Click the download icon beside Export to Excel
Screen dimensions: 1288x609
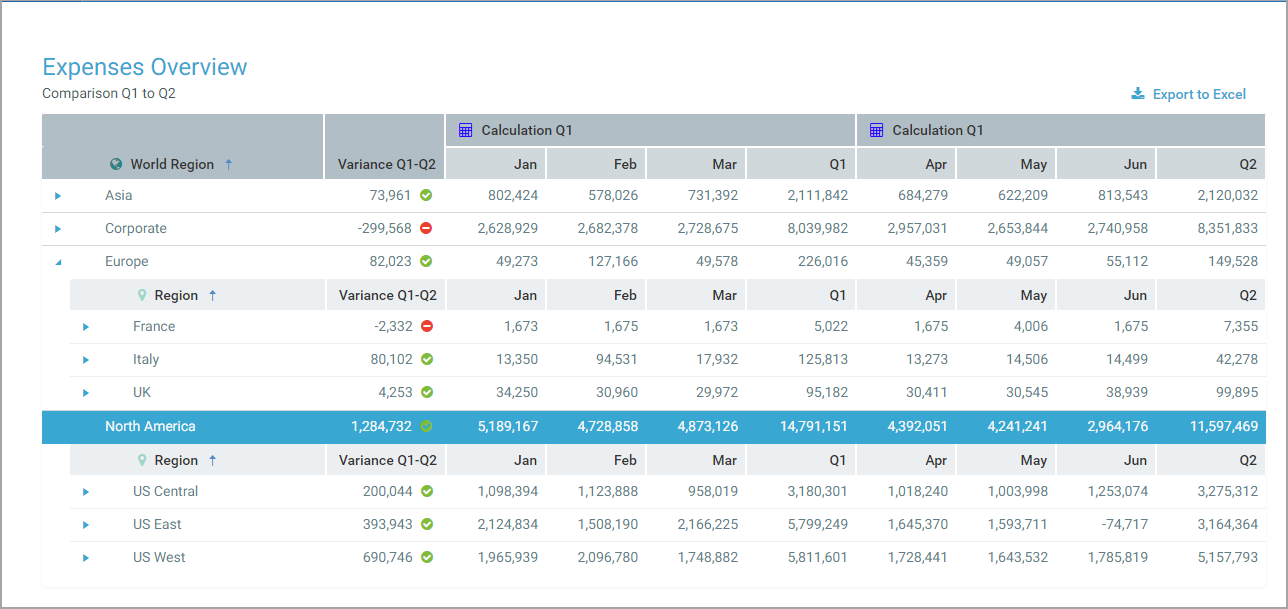click(1137, 92)
